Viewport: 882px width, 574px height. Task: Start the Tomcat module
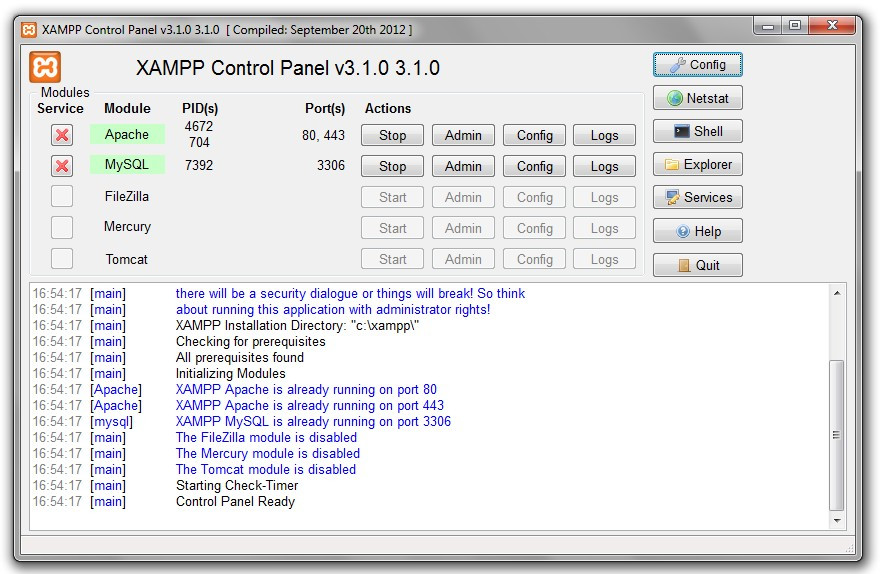(x=392, y=259)
